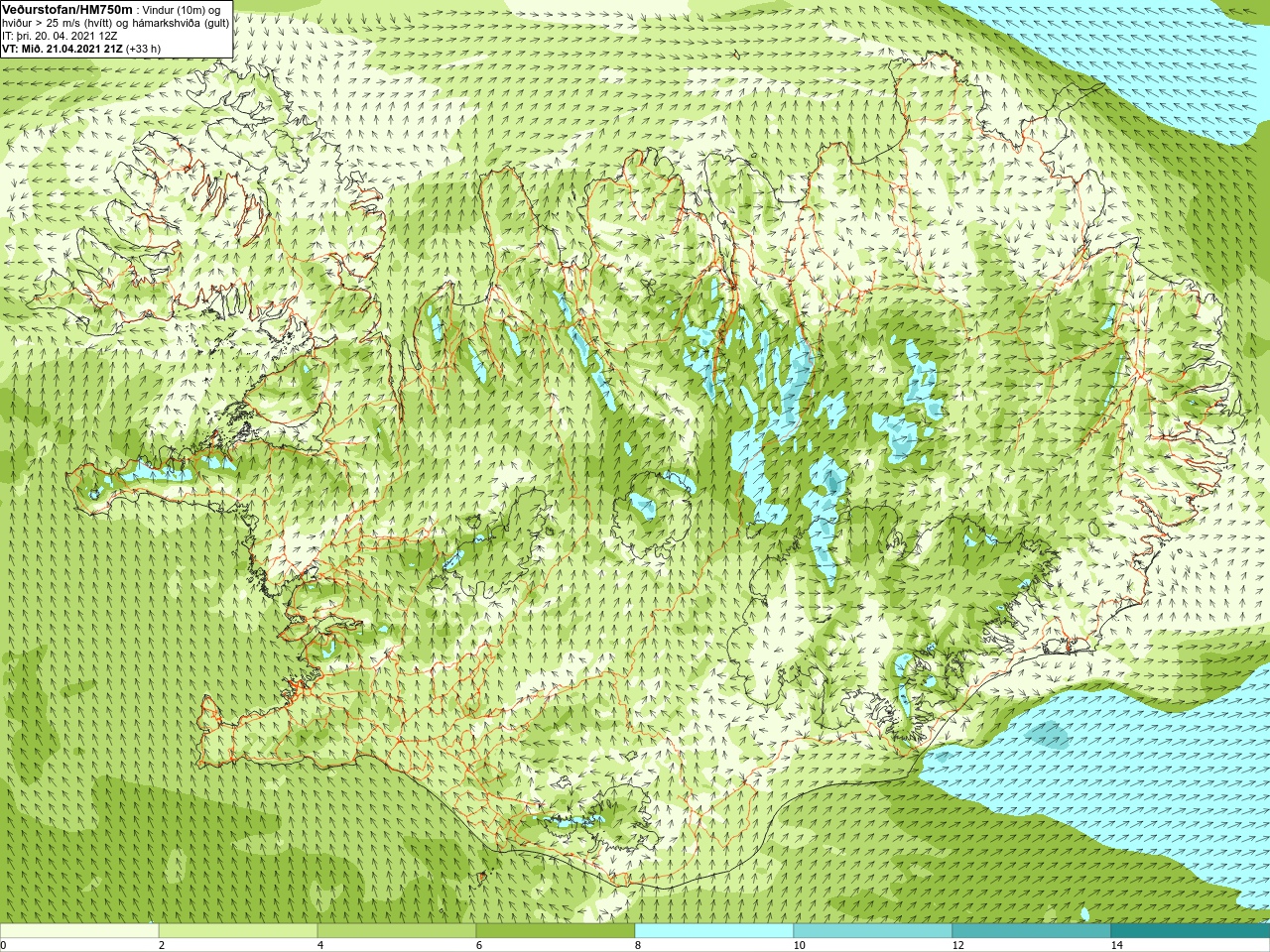The height and width of the screenshot is (952, 1270).
Task: Click the 10–12 m/s teal colorbar segment
Action: coord(873,931)
